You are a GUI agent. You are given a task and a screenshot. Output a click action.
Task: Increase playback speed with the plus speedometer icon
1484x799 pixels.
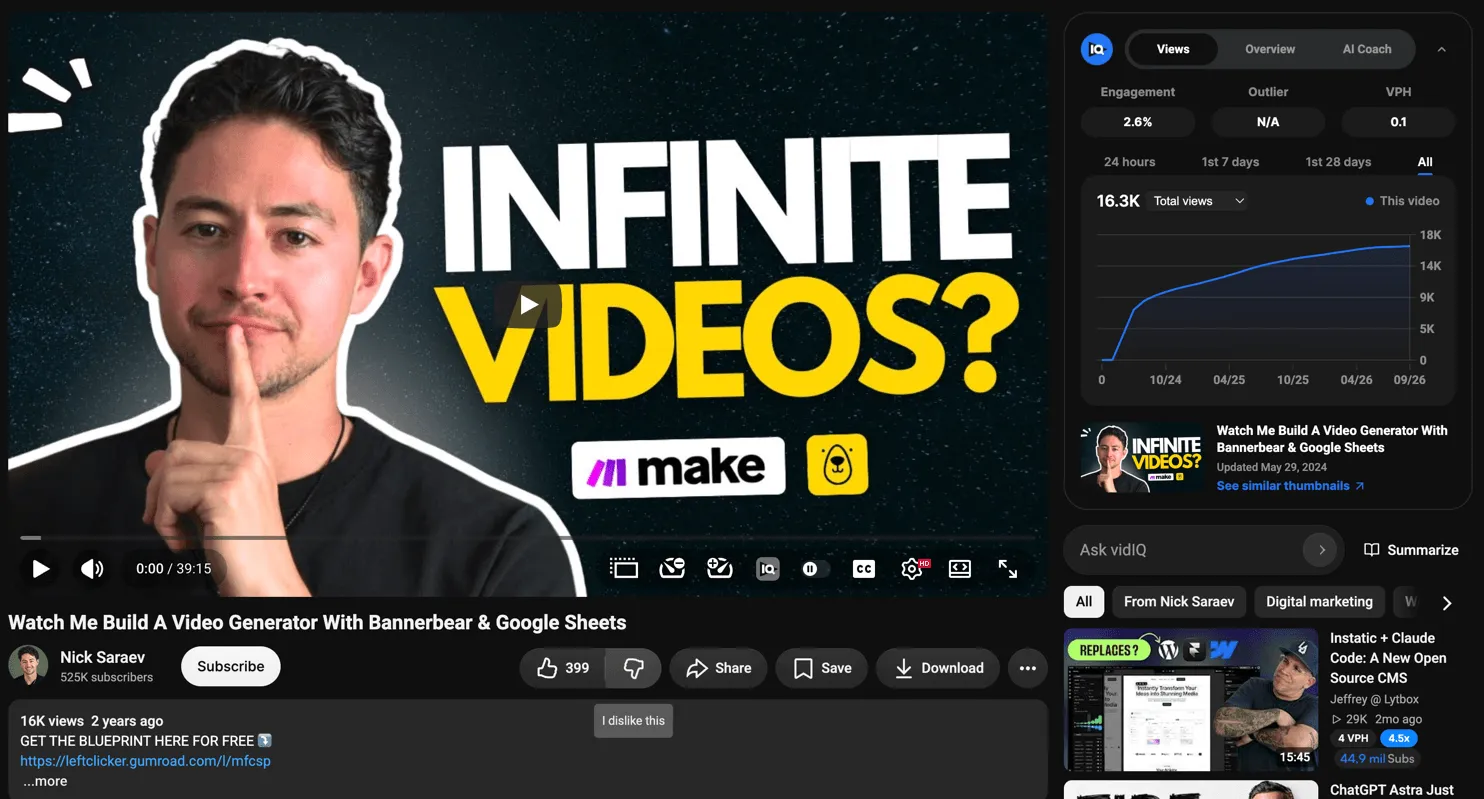click(720, 569)
